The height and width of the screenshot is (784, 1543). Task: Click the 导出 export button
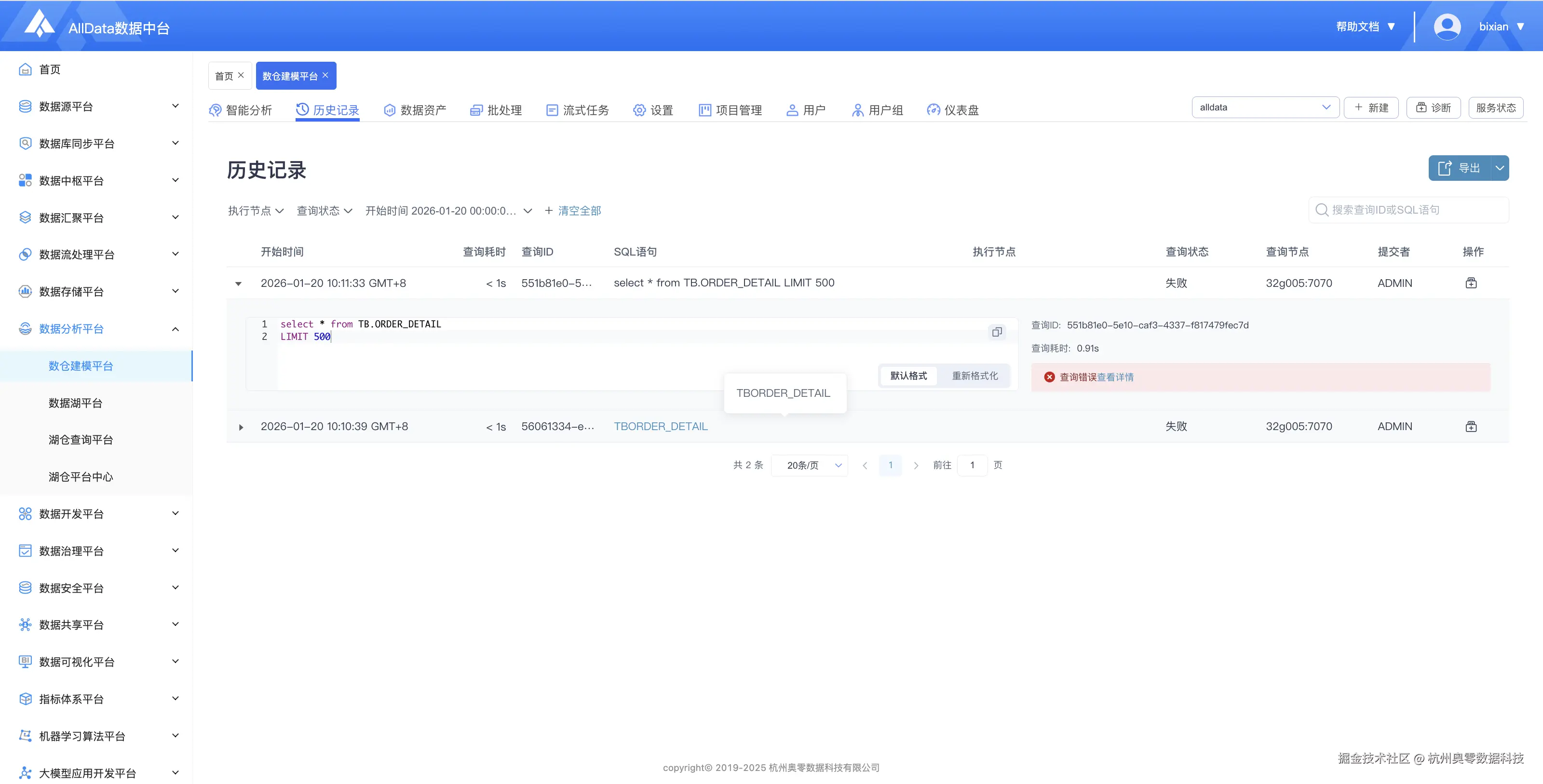1459,168
